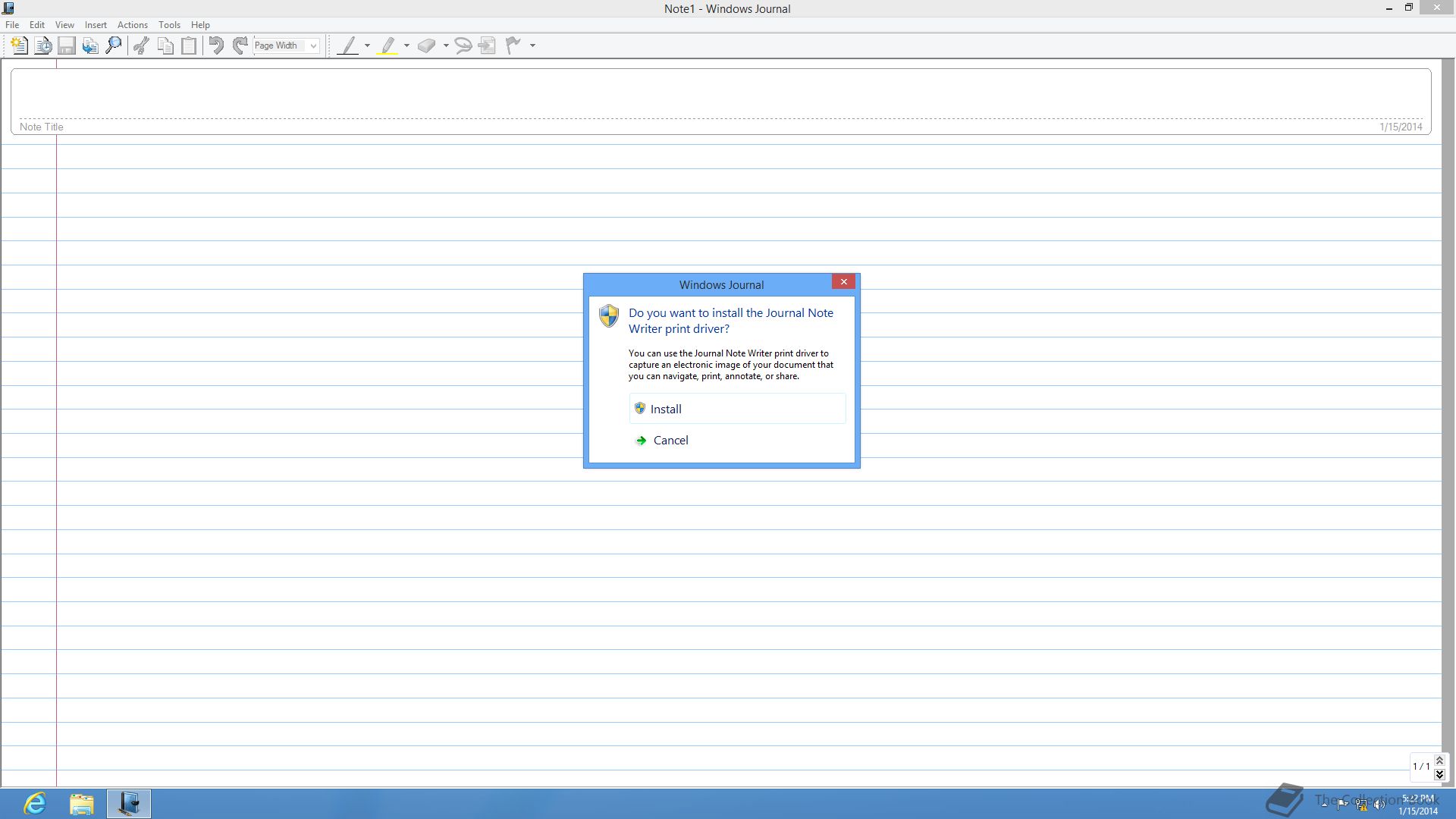Open the Actions menu
This screenshot has width=1456, height=819.
click(133, 25)
